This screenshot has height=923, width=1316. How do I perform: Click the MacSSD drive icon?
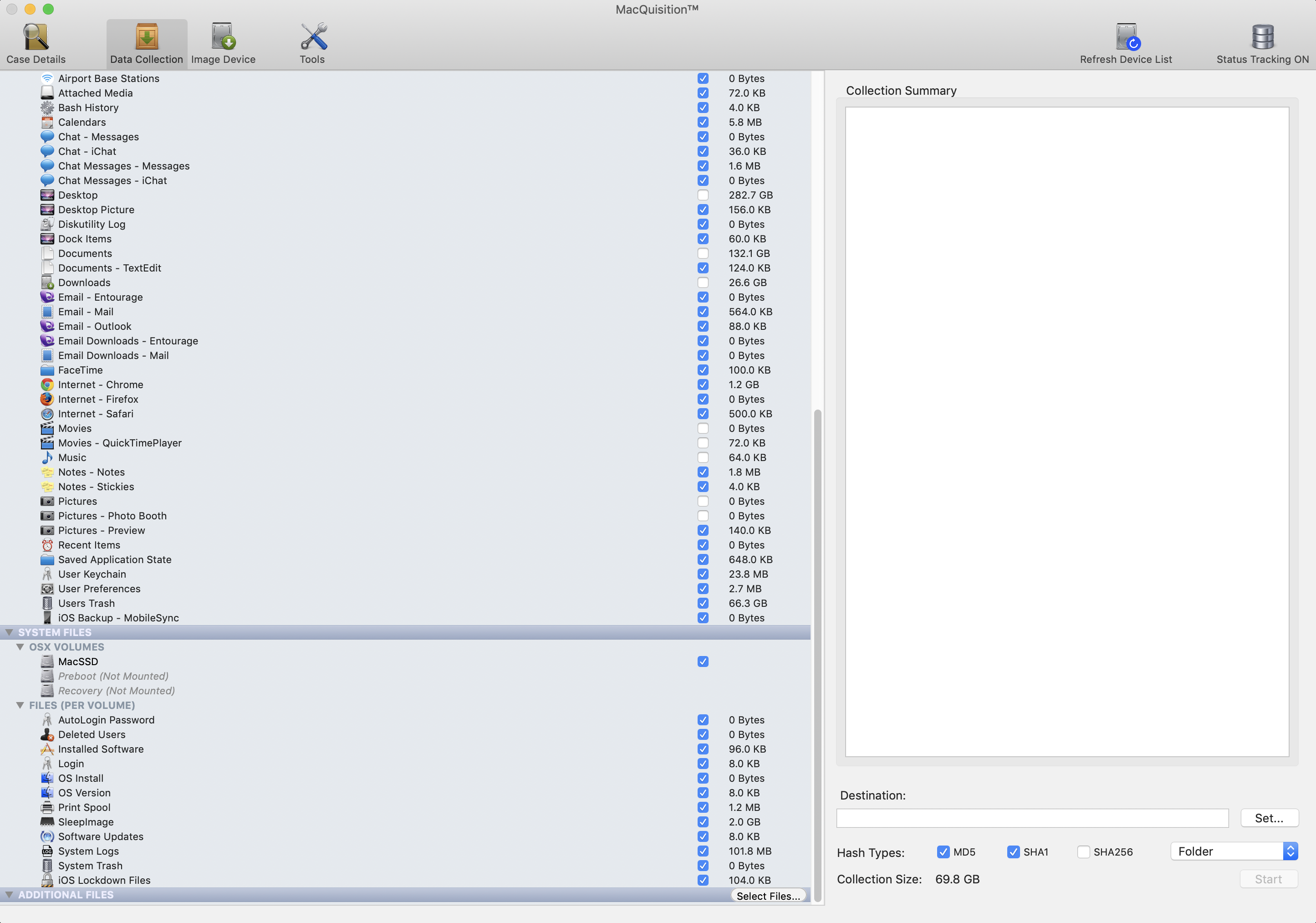click(x=47, y=661)
